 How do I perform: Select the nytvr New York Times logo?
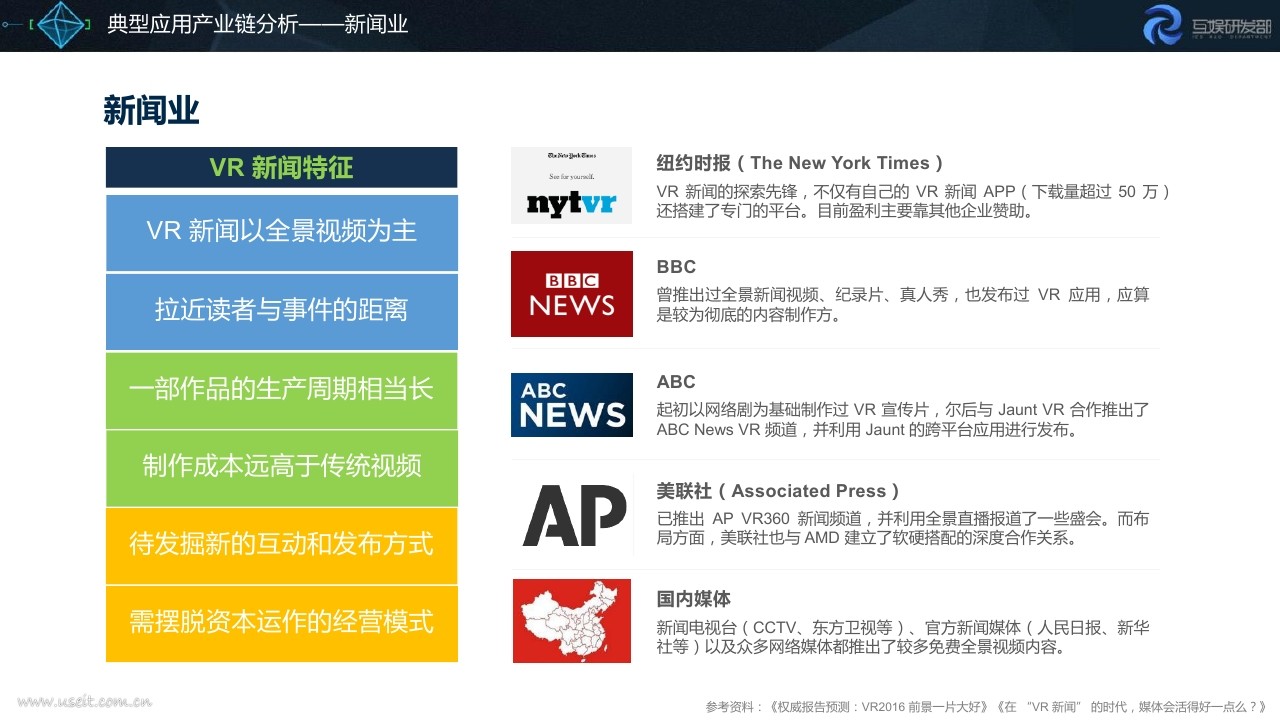(571, 185)
